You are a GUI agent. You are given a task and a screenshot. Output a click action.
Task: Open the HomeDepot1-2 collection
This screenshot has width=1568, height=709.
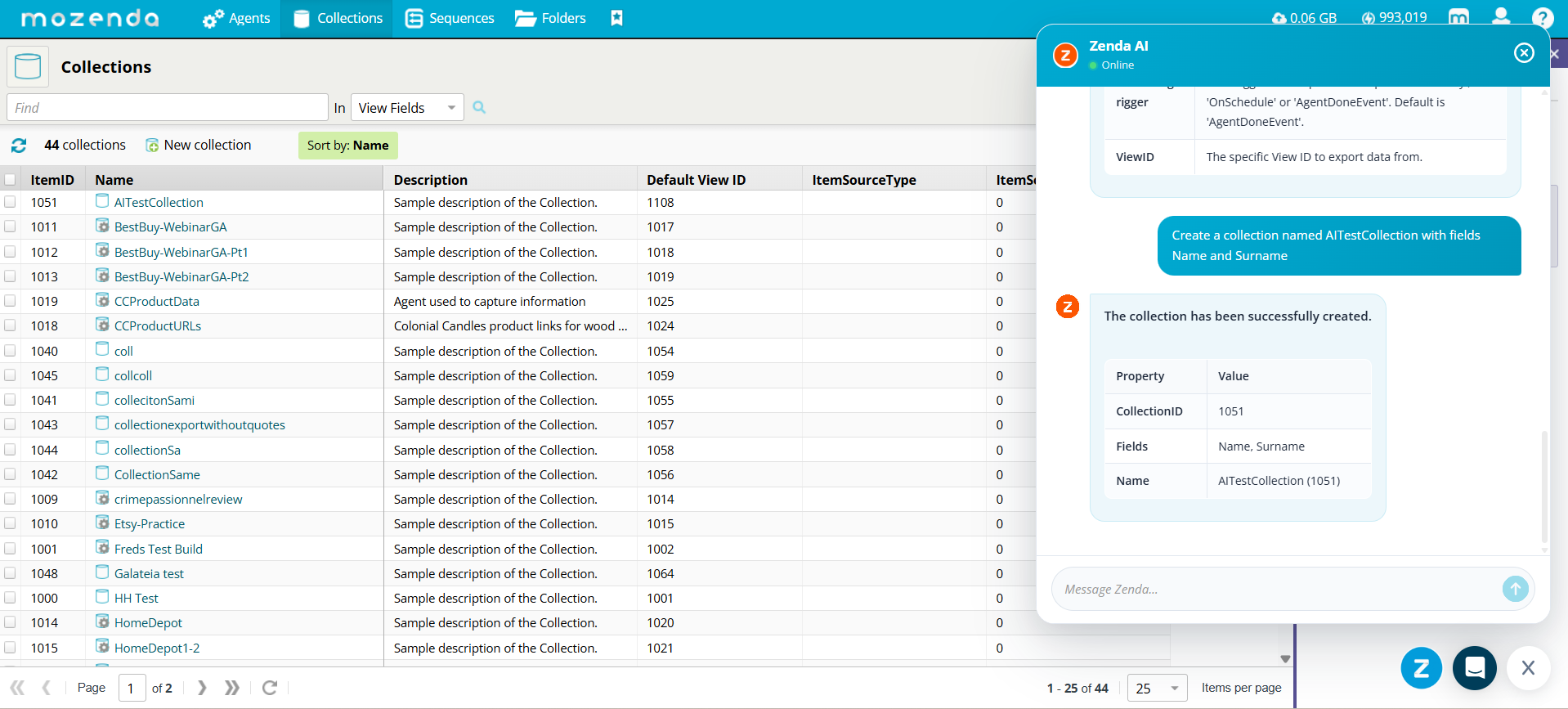pyautogui.click(x=157, y=648)
